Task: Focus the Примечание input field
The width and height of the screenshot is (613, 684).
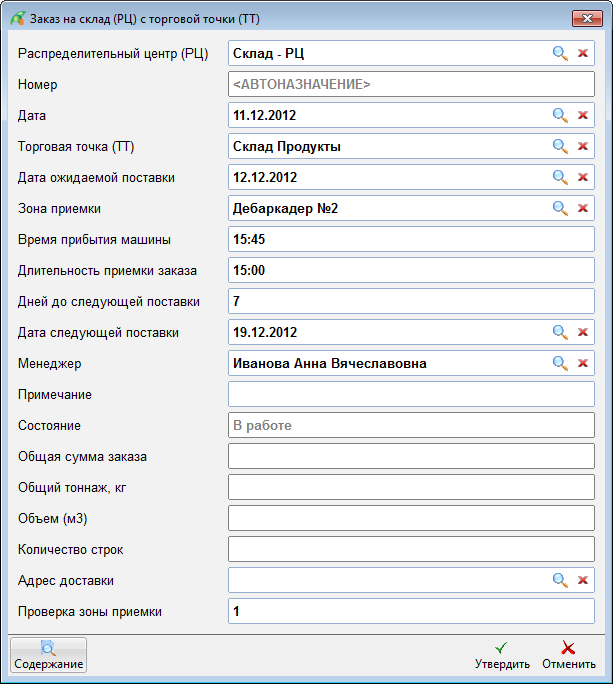Action: 411,394
